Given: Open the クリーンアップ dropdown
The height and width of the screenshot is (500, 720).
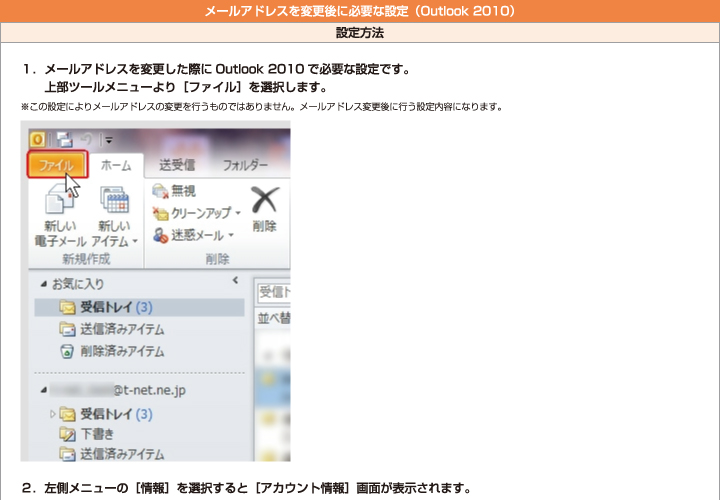Looking at the screenshot, I should 197,213.
